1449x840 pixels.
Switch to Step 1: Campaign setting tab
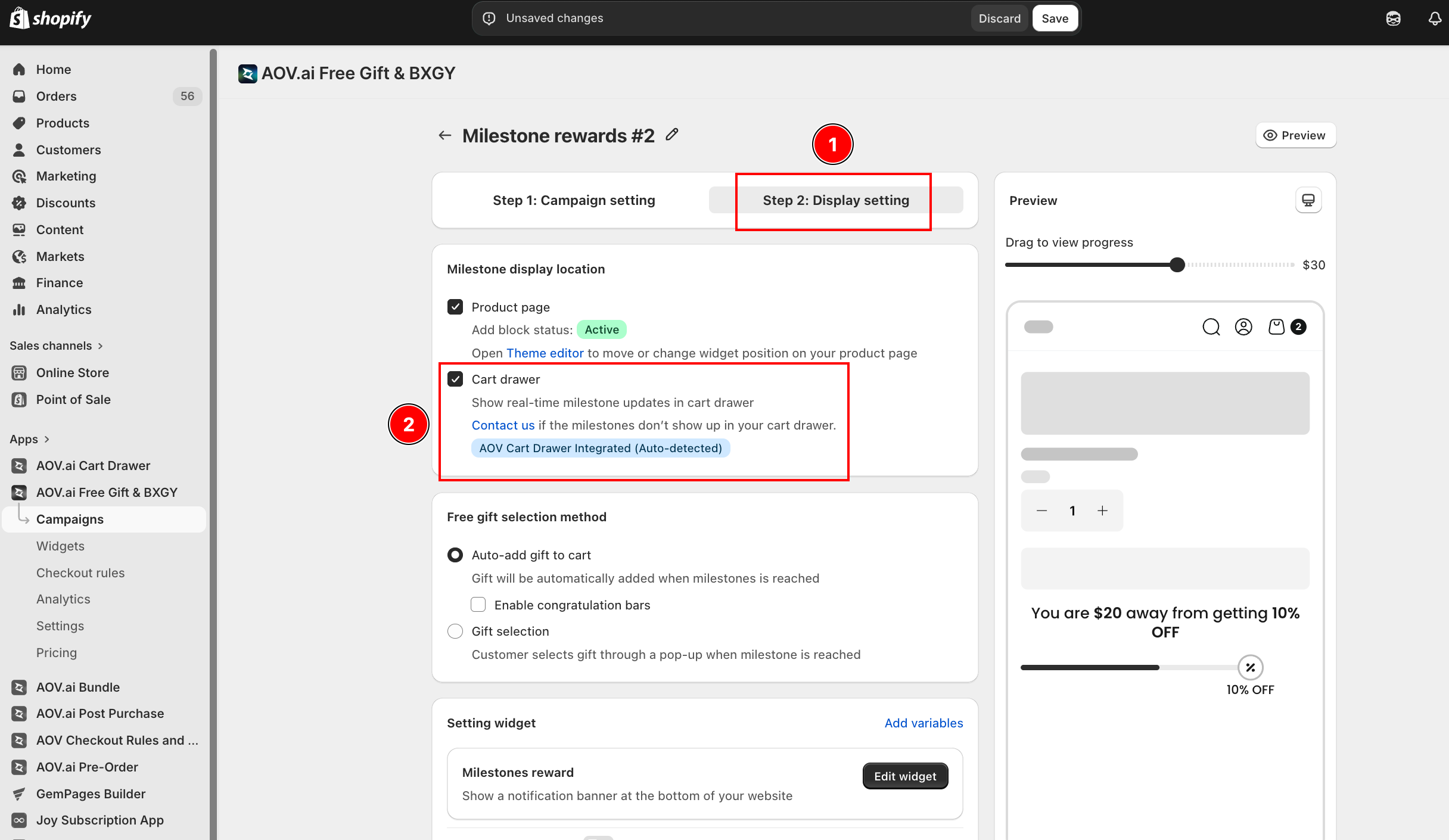click(x=574, y=200)
